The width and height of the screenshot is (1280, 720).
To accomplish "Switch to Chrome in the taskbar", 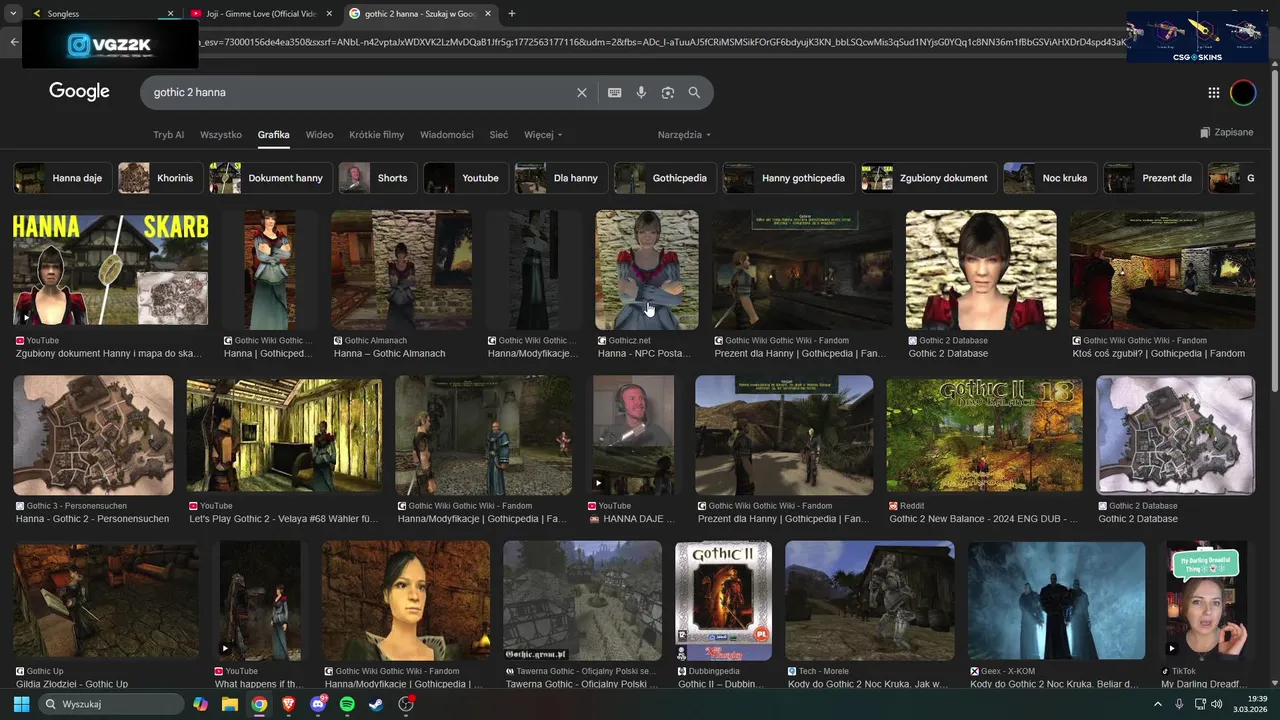I will coord(259,704).
